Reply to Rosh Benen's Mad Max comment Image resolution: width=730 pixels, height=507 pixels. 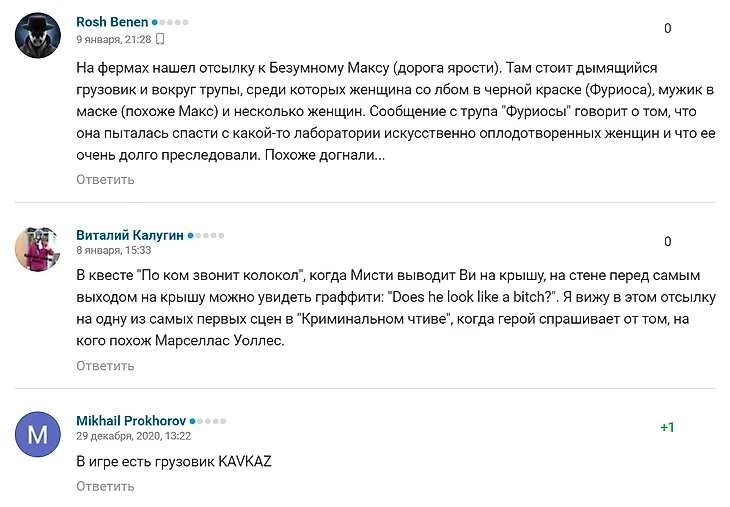click(105, 180)
